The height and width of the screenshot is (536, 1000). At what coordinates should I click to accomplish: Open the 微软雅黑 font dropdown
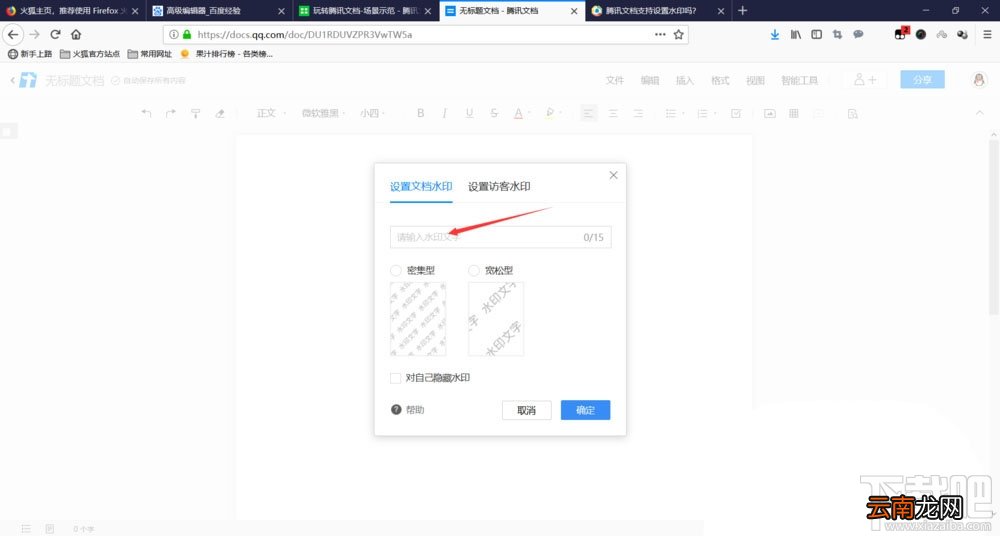click(x=323, y=113)
